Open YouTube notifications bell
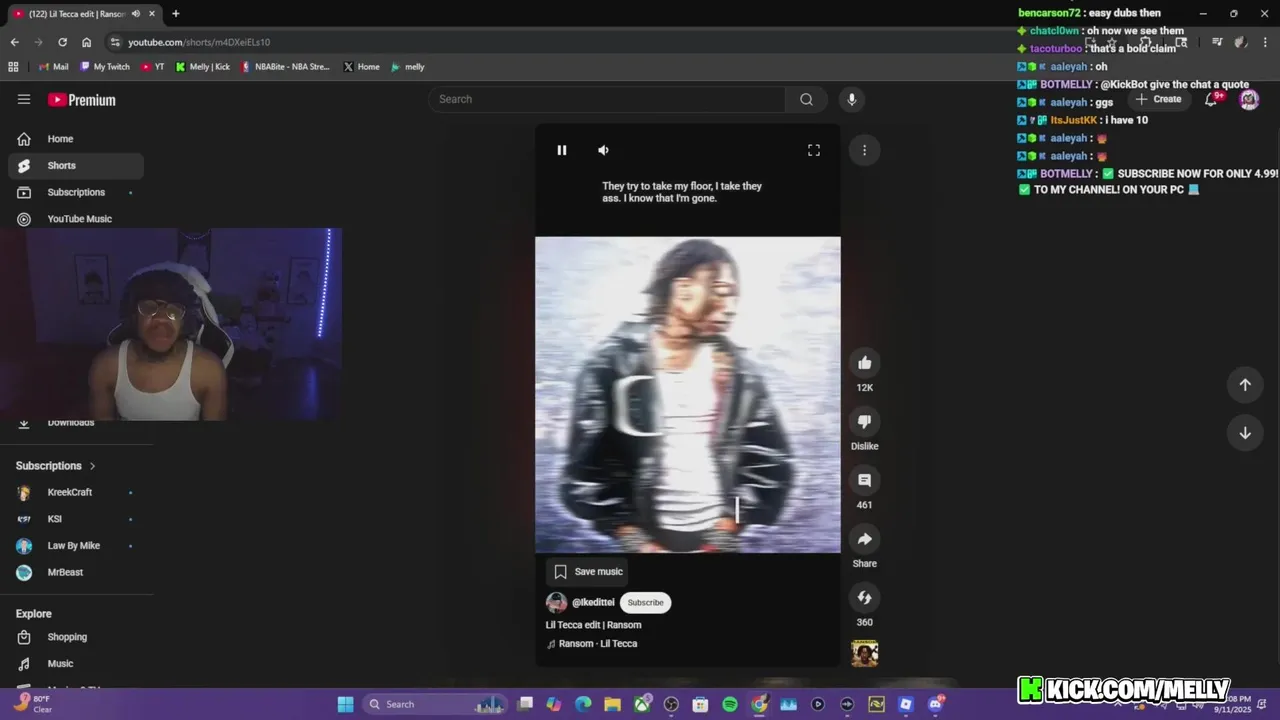 (x=1212, y=99)
